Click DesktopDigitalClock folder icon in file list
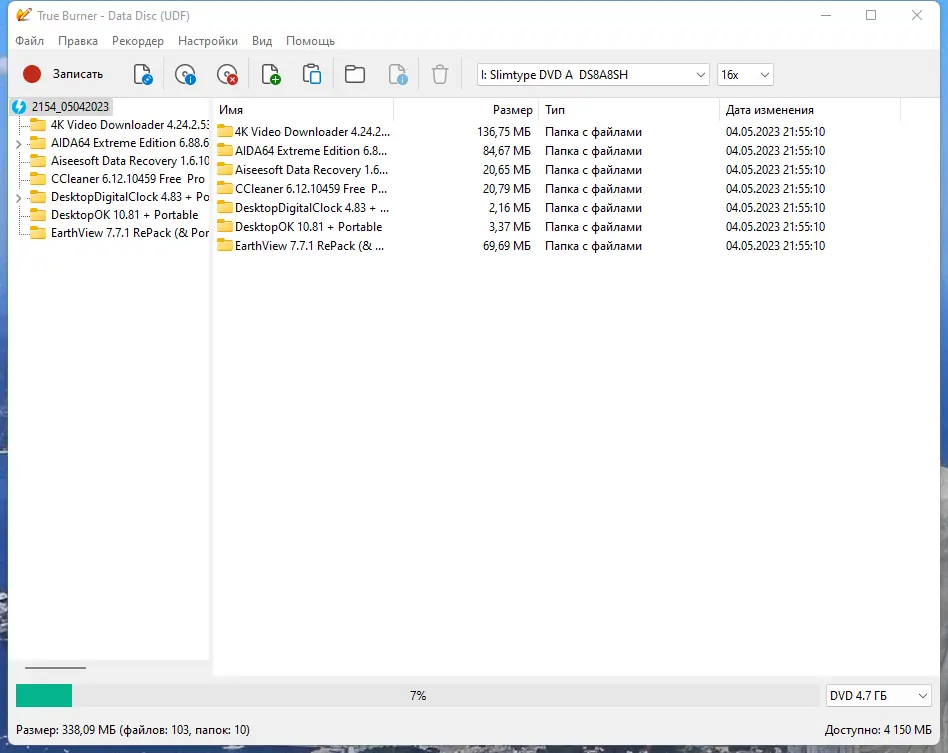 pyautogui.click(x=225, y=207)
